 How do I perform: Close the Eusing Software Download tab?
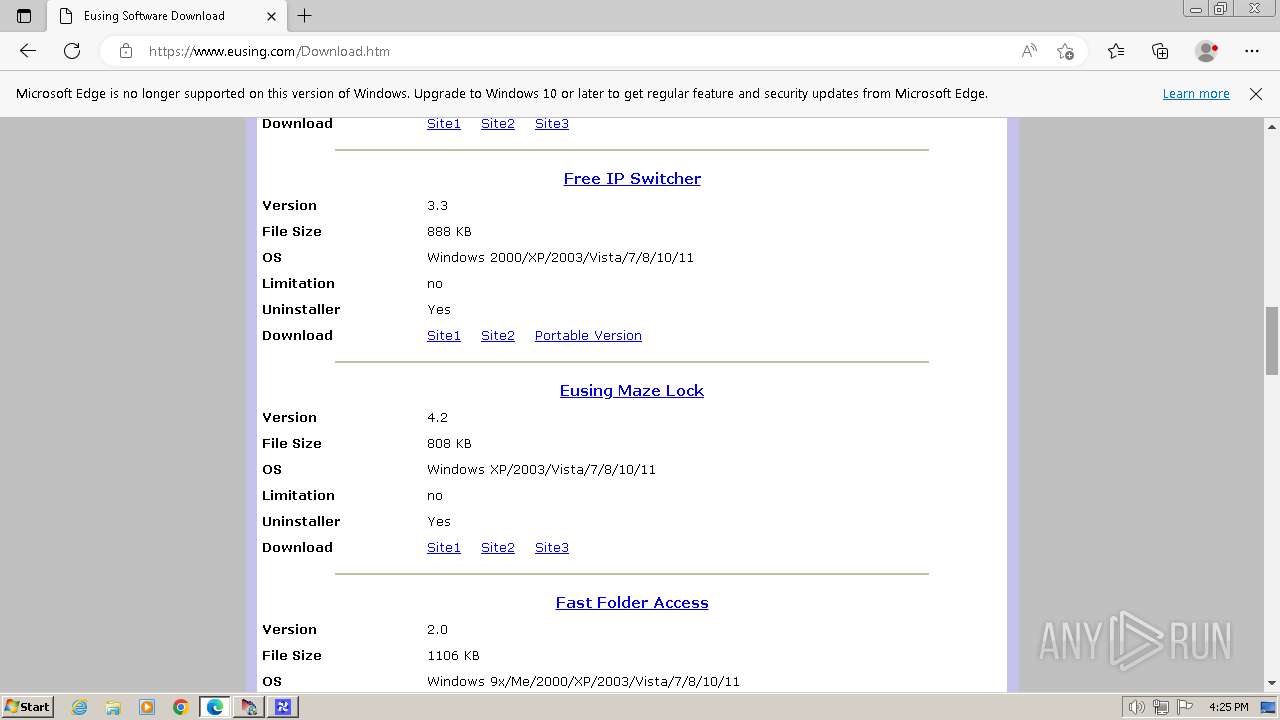[x=272, y=16]
